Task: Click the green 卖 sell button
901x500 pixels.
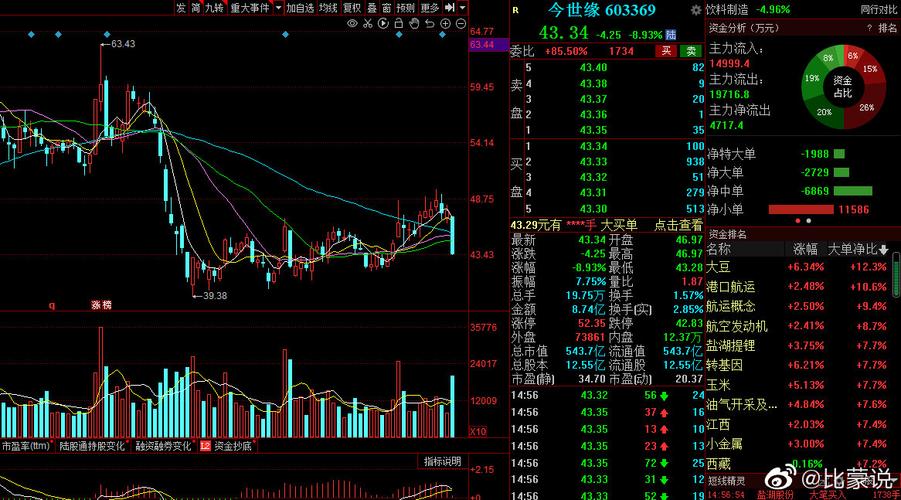Action: (x=691, y=51)
